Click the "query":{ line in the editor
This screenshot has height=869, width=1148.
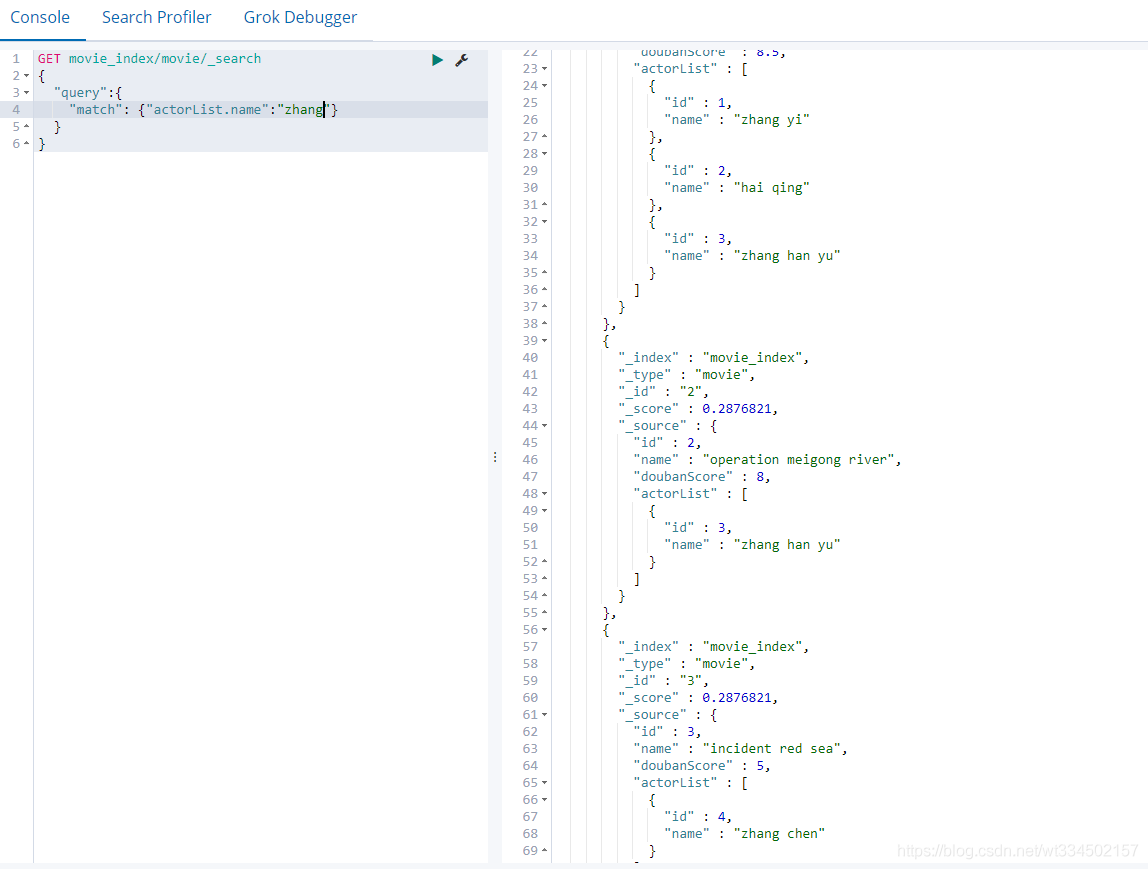click(88, 92)
